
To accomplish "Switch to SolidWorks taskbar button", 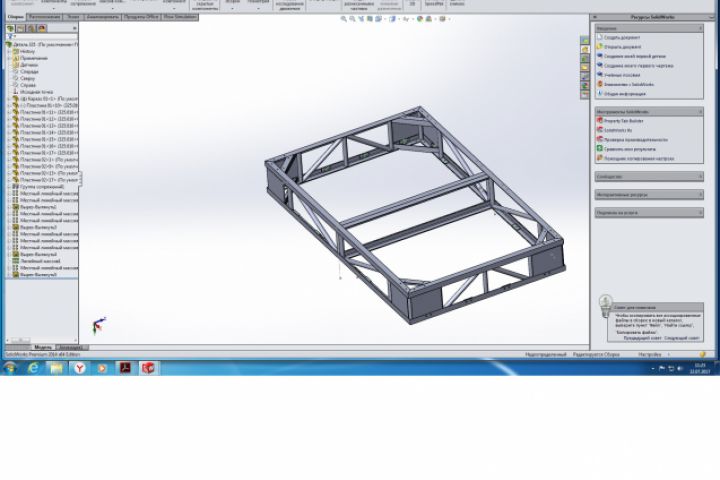I will tap(148, 368).
